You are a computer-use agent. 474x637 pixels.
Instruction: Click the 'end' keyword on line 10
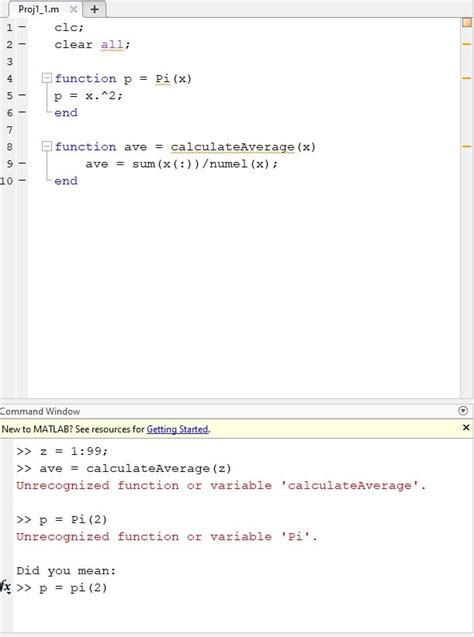pyautogui.click(x=66, y=181)
